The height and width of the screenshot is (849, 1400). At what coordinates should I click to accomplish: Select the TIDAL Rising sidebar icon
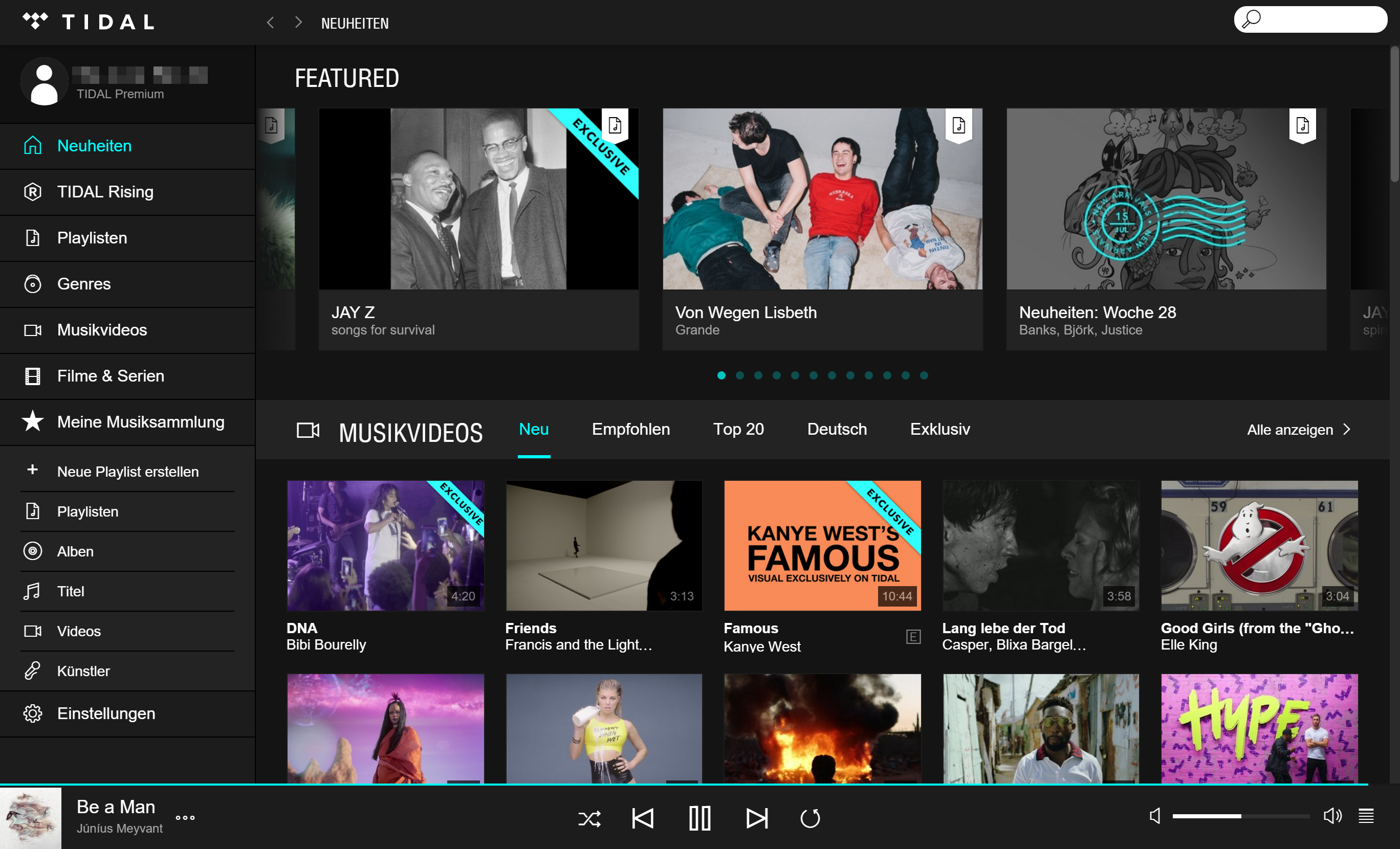(x=32, y=192)
